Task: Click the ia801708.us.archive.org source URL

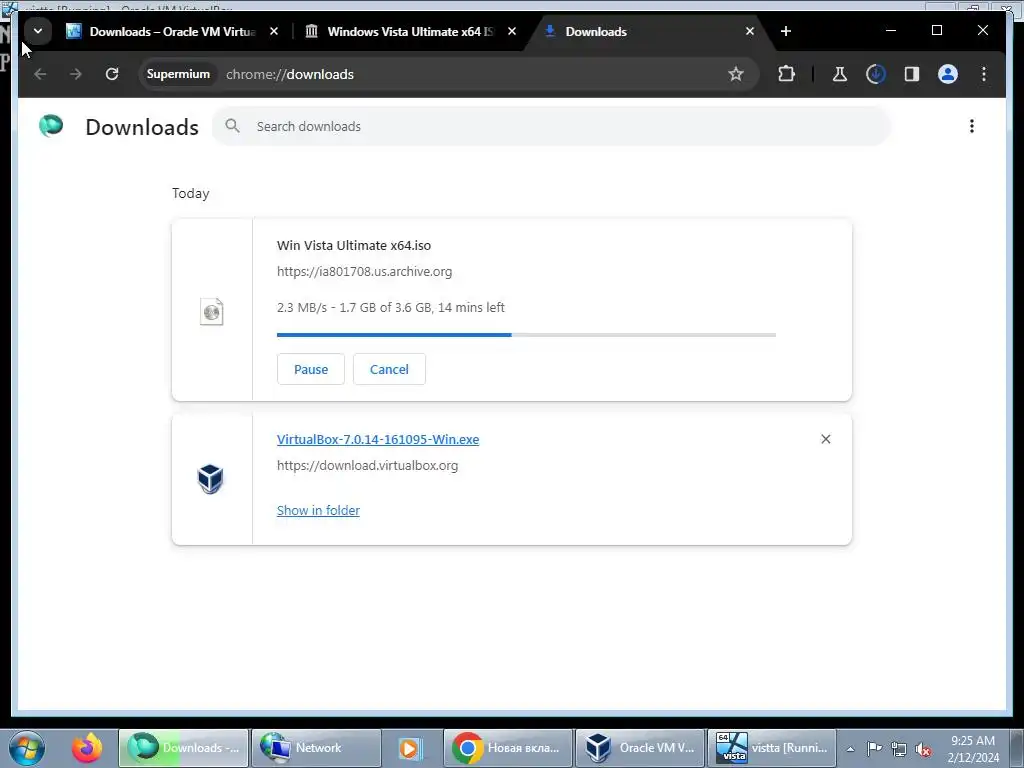Action: pos(364,272)
